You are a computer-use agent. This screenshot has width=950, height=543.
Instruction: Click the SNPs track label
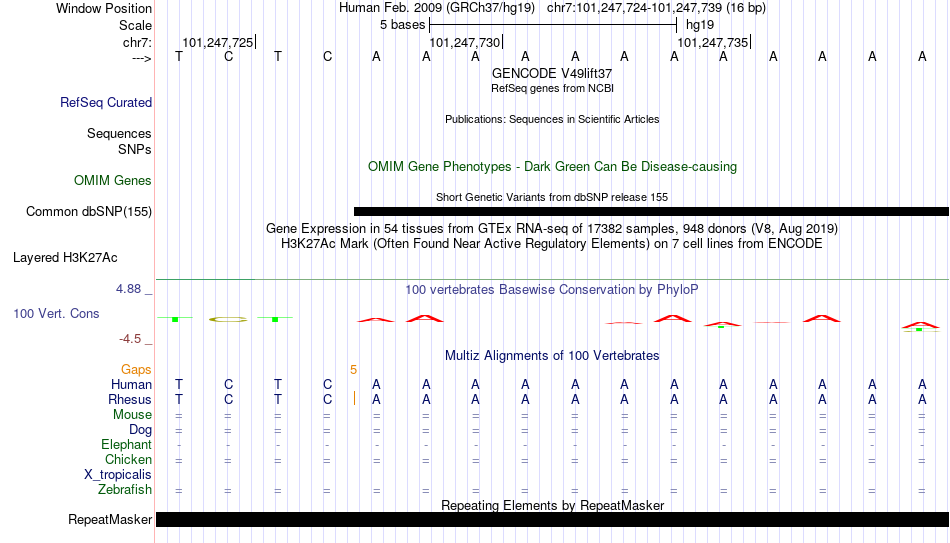(x=135, y=149)
